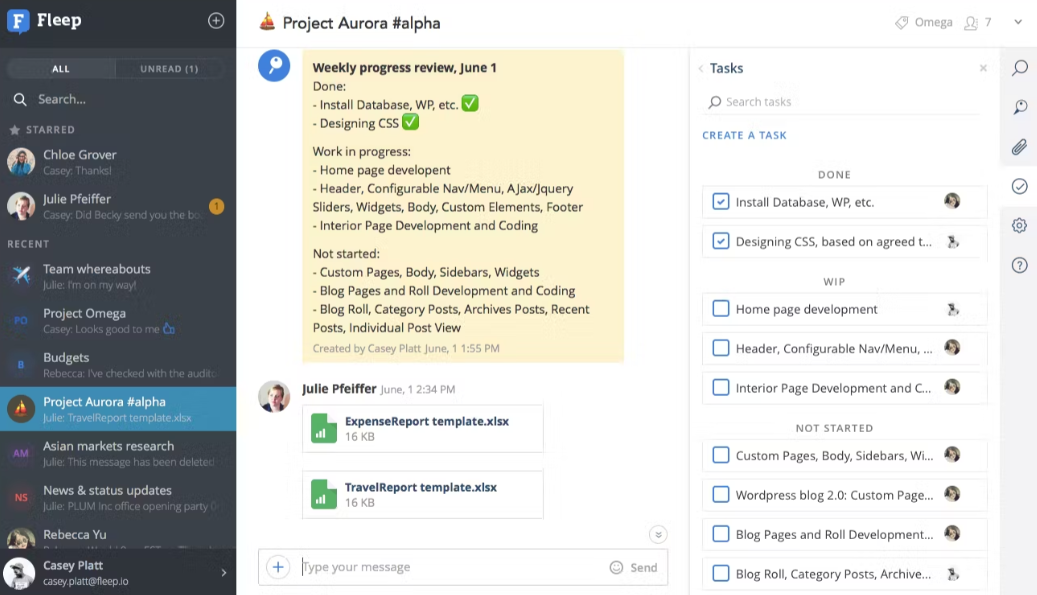1037x595 pixels.
Task: Click assignee avatar on Home page development task
Action: 952,309
